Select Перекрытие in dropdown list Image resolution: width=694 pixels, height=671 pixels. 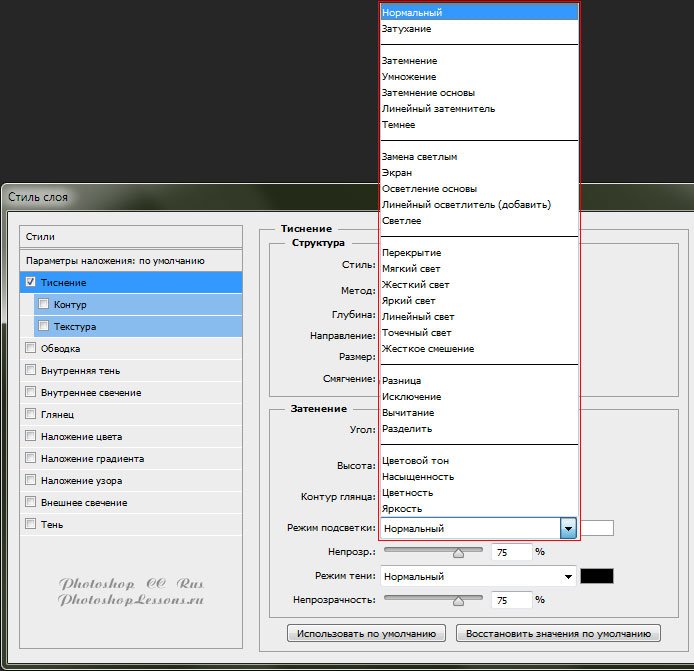(x=411, y=253)
